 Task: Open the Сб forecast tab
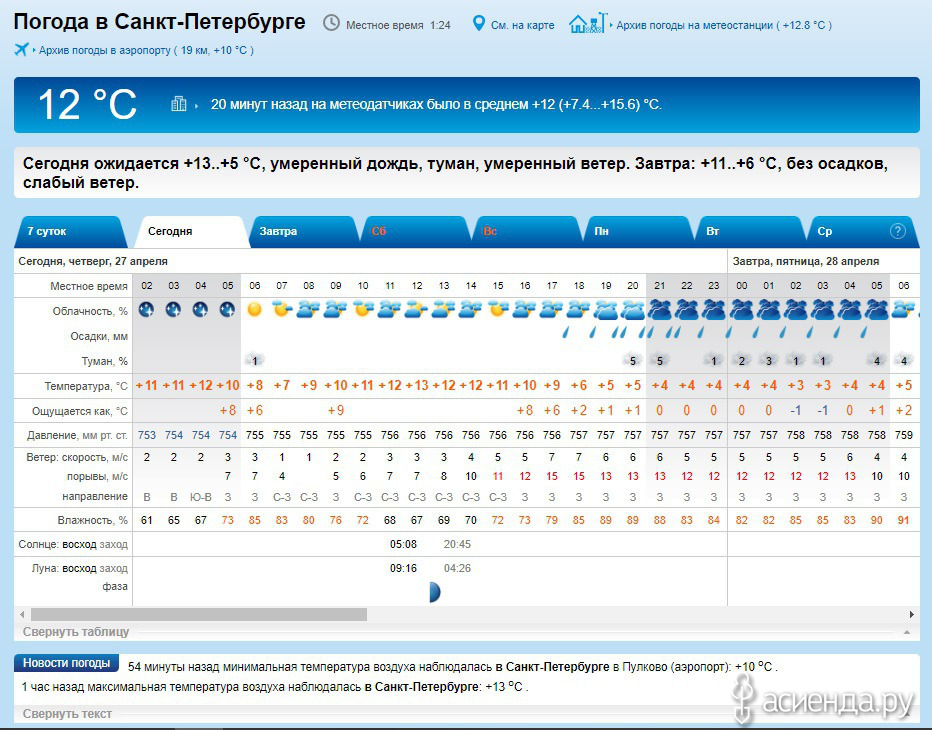click(x=415, y=231)
